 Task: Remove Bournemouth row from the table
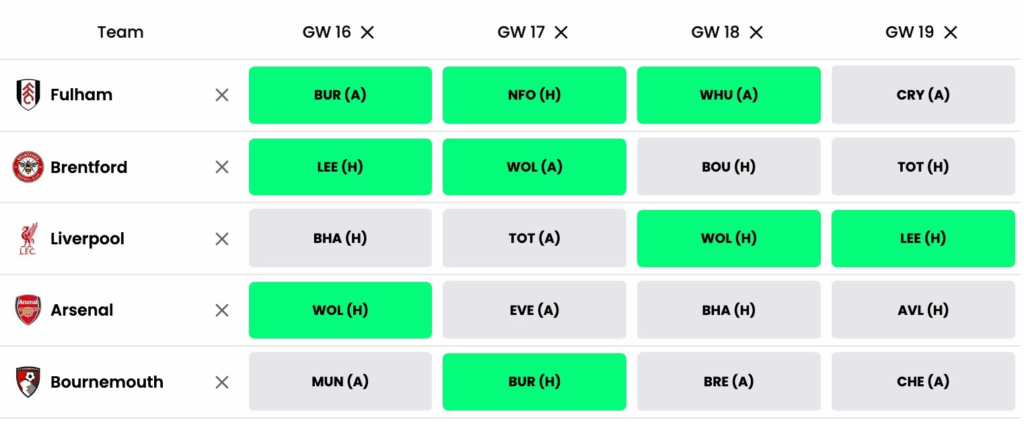pos(222,382)
